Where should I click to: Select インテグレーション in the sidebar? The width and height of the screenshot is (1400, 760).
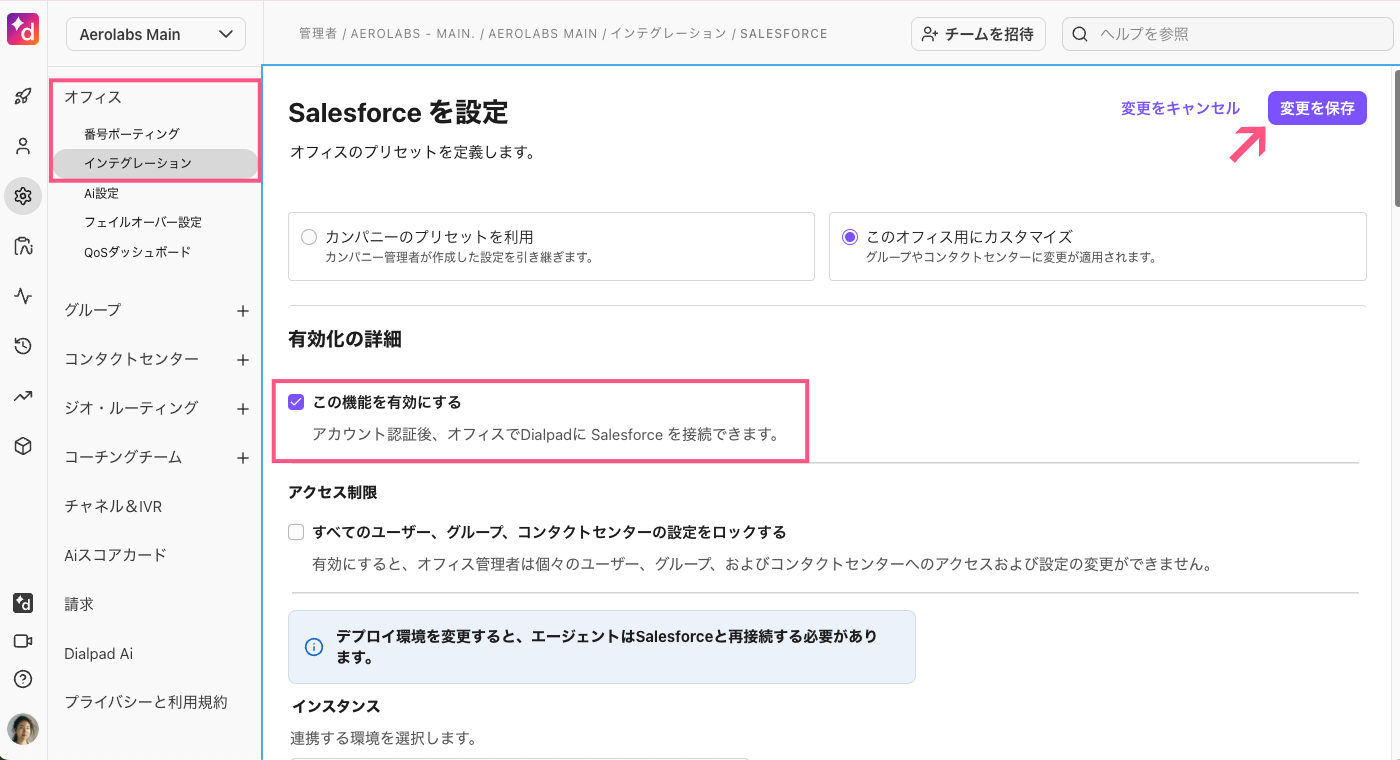pyautogui.click(x=156, y=163)
